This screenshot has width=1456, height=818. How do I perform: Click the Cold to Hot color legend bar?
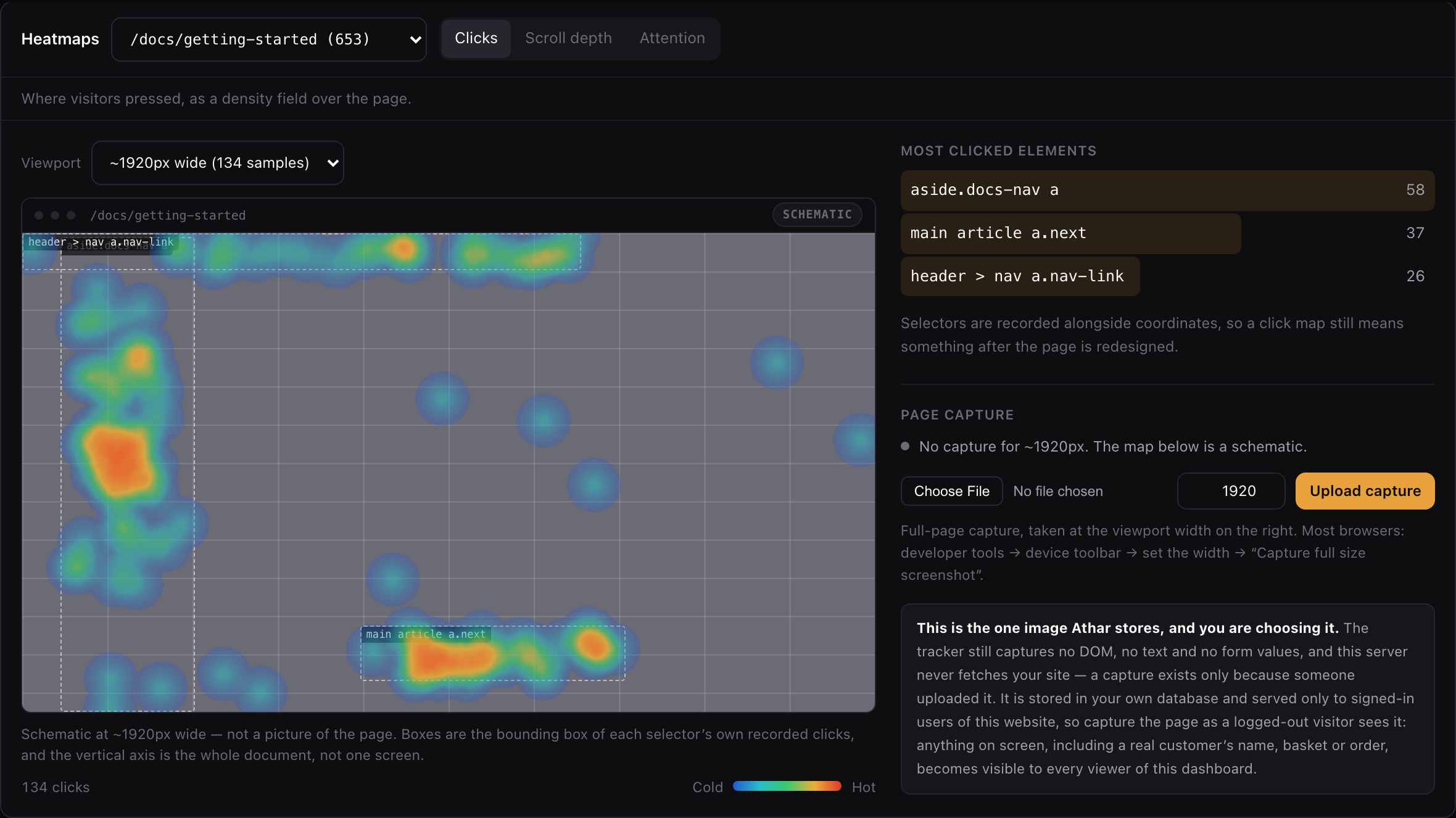pyautogui.click(x=787, y=787)
